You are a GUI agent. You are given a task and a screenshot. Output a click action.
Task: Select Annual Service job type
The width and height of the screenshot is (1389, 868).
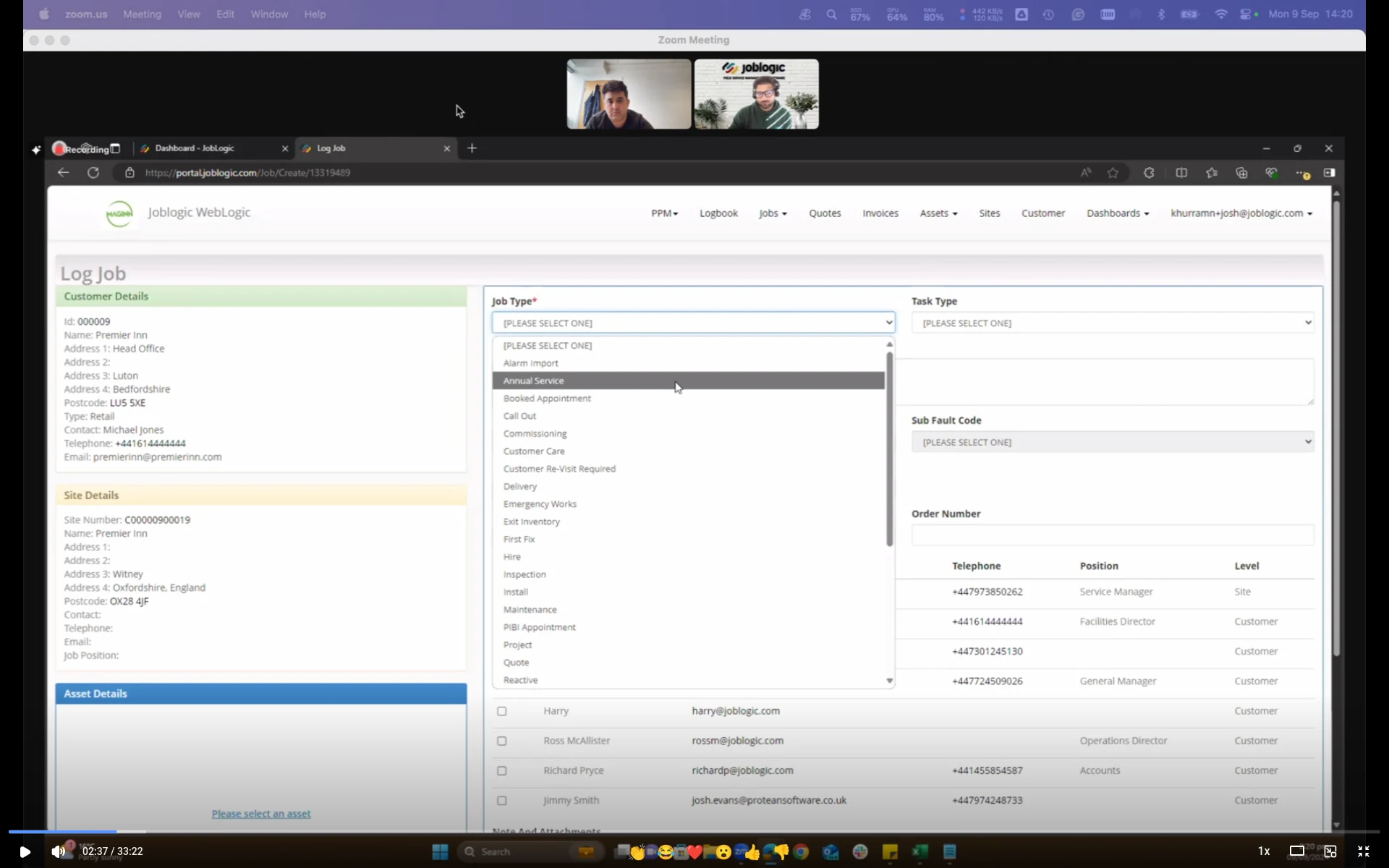click(688, 380)
